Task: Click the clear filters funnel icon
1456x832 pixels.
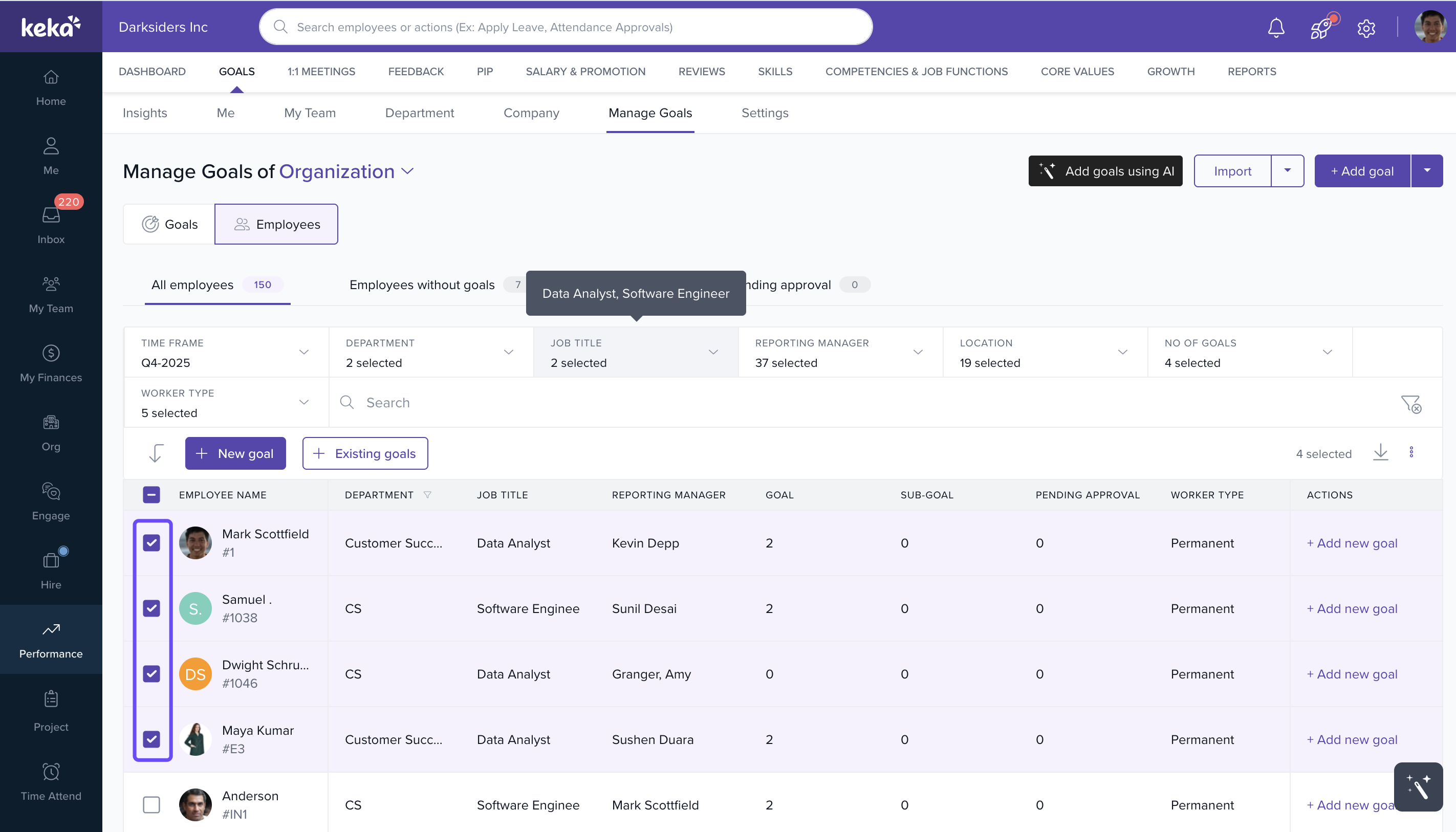Action: [x=1410, y=404]
